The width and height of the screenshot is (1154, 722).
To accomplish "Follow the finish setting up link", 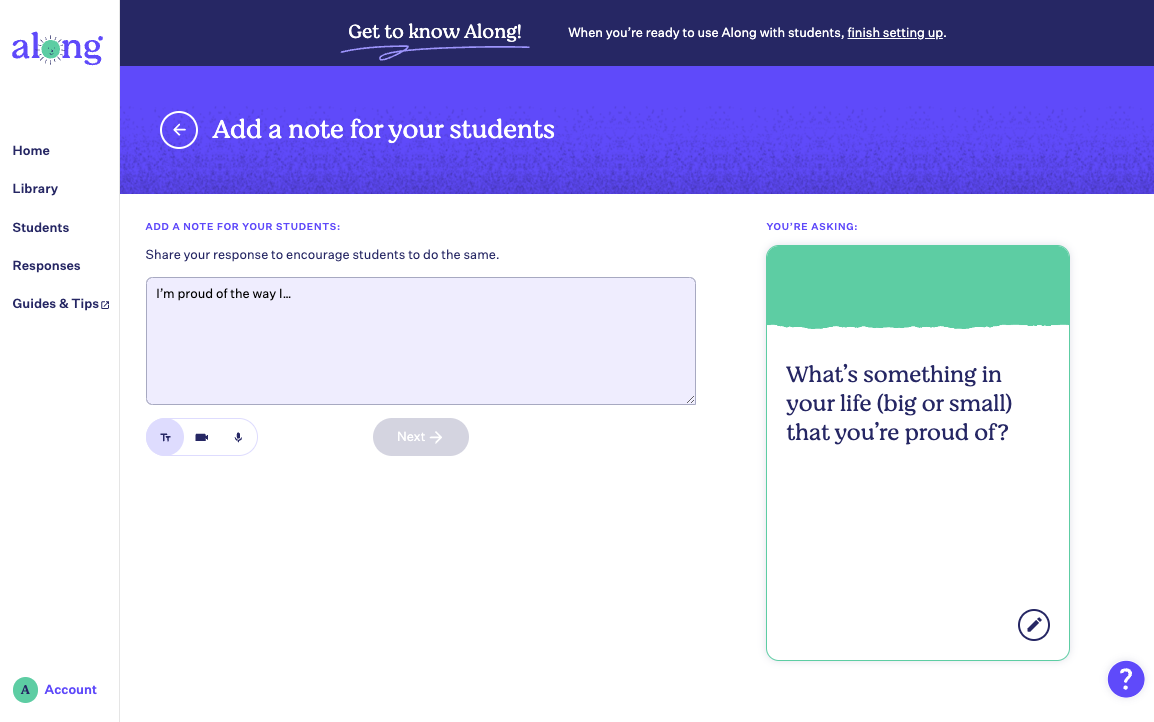I will pyautogui.click(x=895, y=32).
